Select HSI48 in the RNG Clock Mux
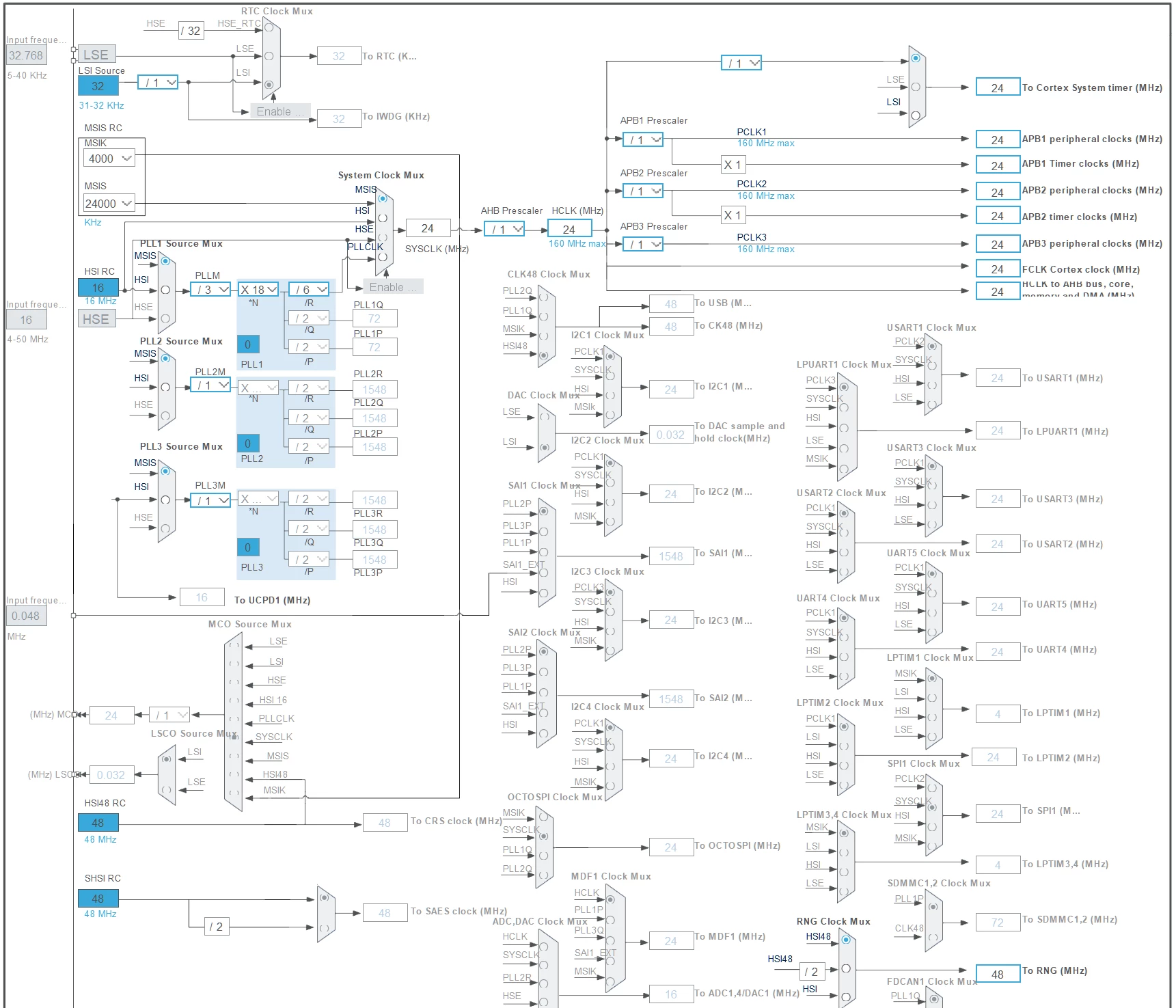Image resolution: width=1176 pixels, height=1008 pixels. [846, 940]
